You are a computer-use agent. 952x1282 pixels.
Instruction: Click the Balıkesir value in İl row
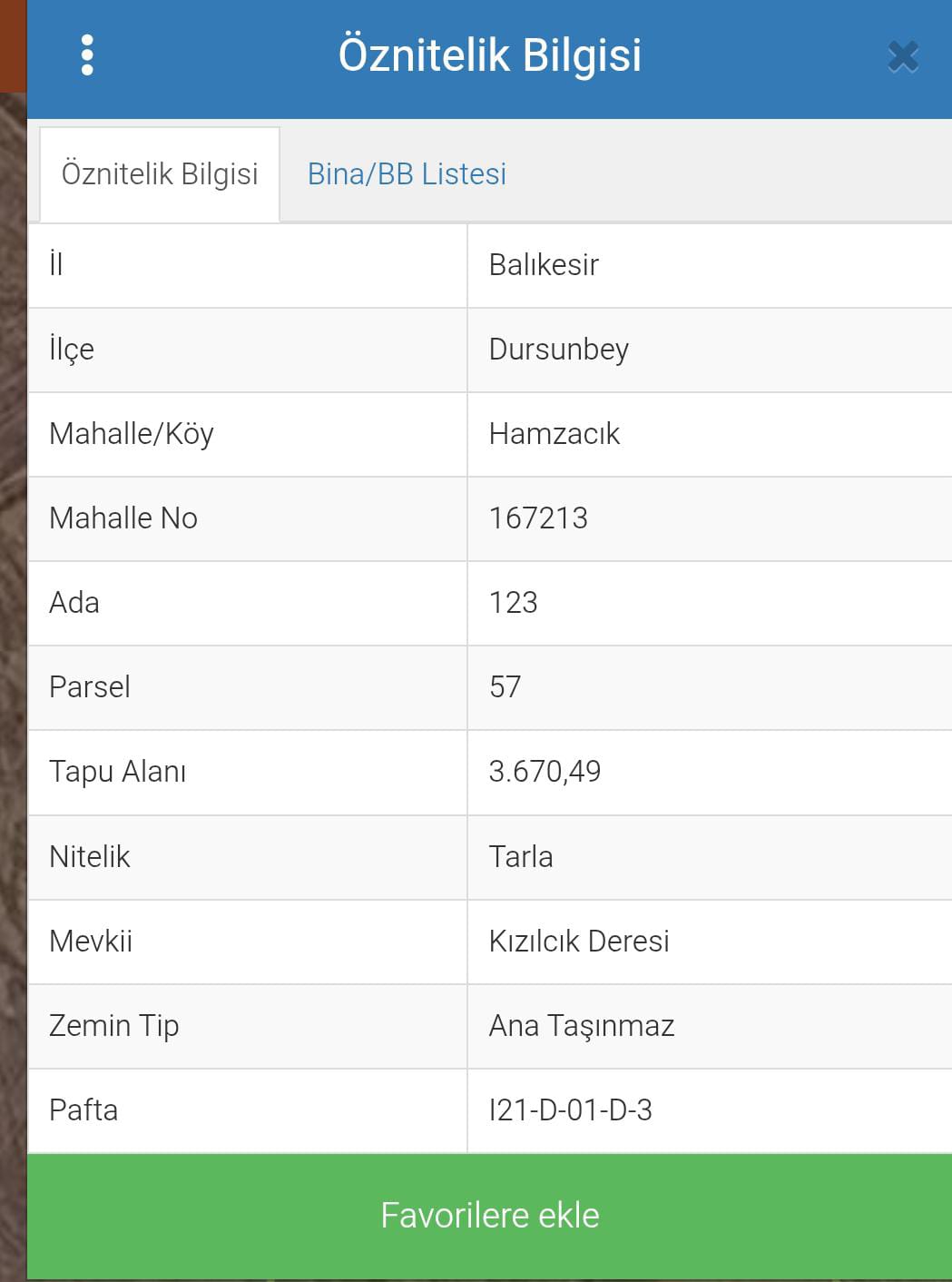544,265
